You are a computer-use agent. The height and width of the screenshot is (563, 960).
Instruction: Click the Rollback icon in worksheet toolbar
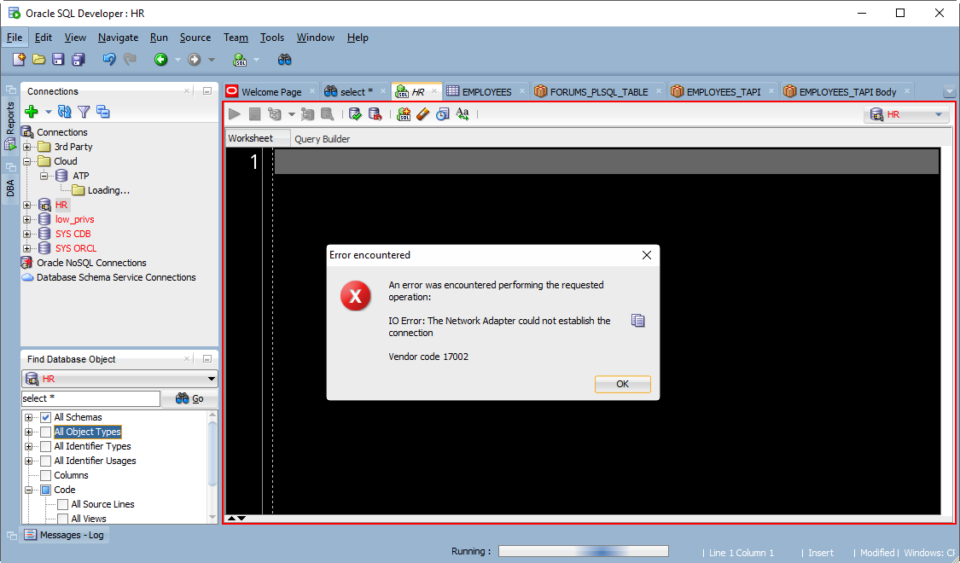pos(375,114)
